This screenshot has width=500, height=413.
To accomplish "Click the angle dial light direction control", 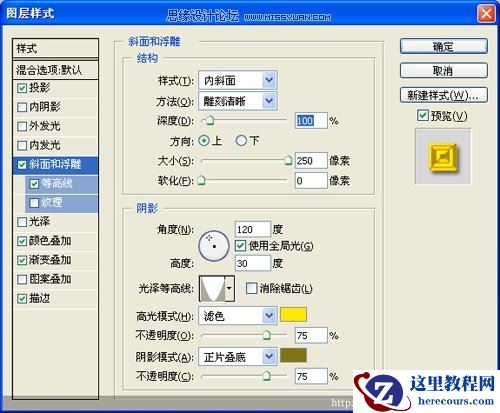I will [214, 246].
